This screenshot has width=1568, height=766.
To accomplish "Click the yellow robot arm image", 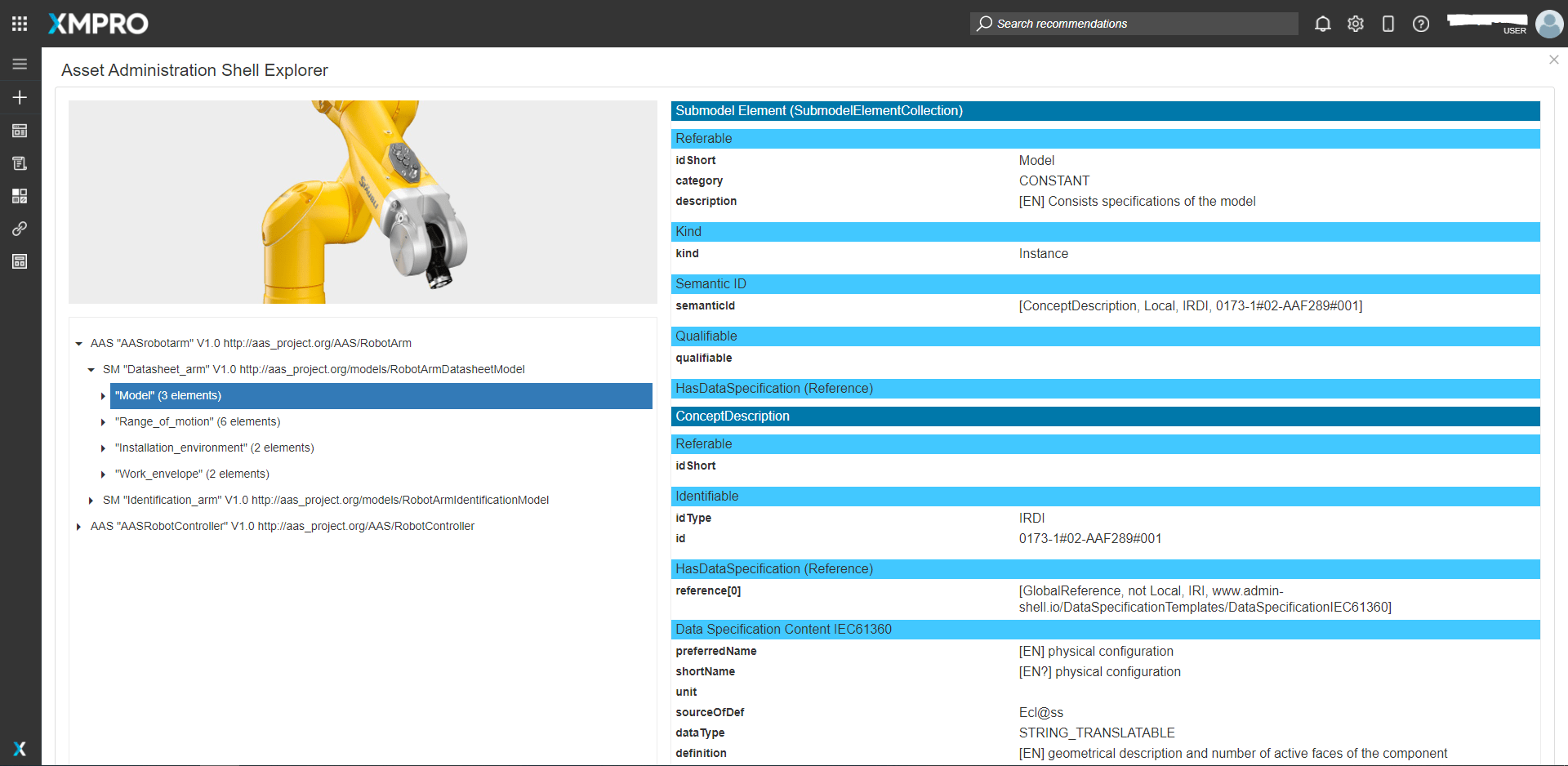I will [363, 202].
